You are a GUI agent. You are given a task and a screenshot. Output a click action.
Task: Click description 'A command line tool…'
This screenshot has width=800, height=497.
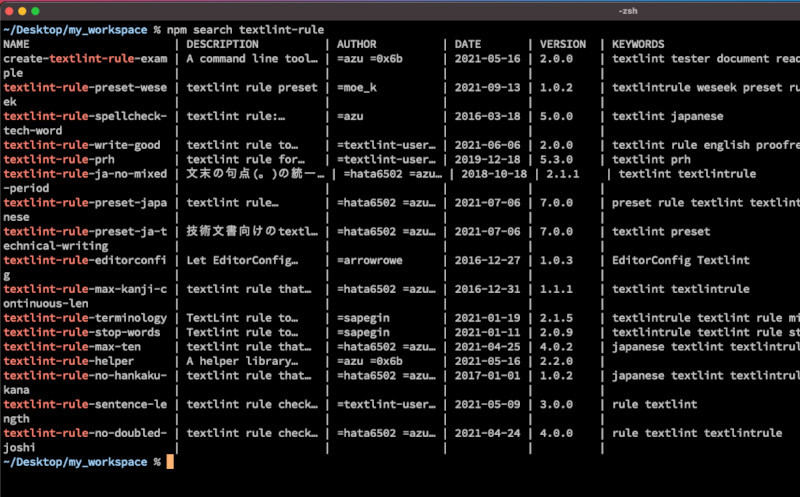tap(252, 59)
